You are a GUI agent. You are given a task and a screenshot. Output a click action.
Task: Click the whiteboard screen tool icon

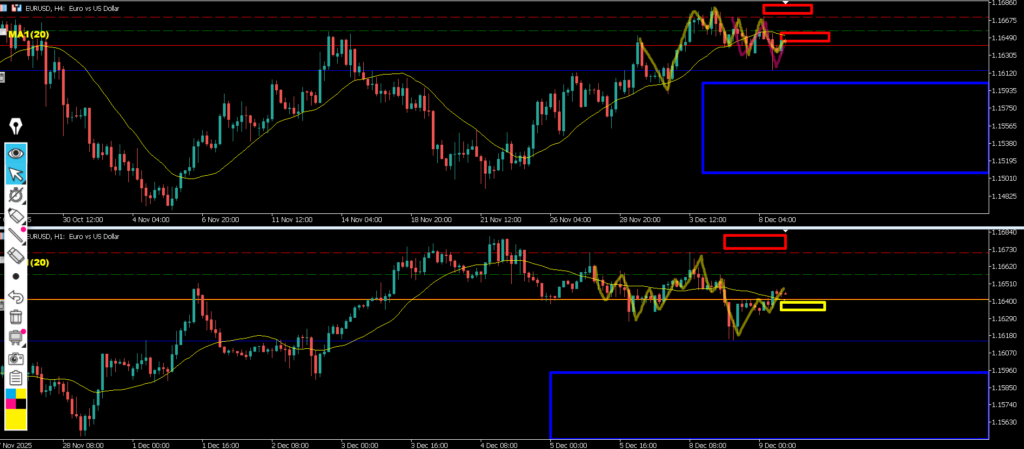click(x=16, y=337)
